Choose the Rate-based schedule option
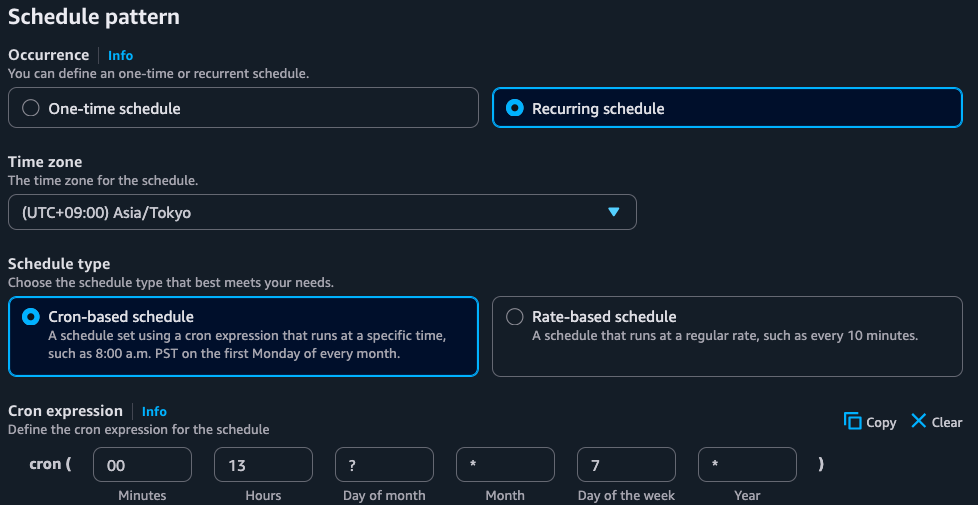The height and width of the screenshot is (505, 978). [x=515, y=316]
